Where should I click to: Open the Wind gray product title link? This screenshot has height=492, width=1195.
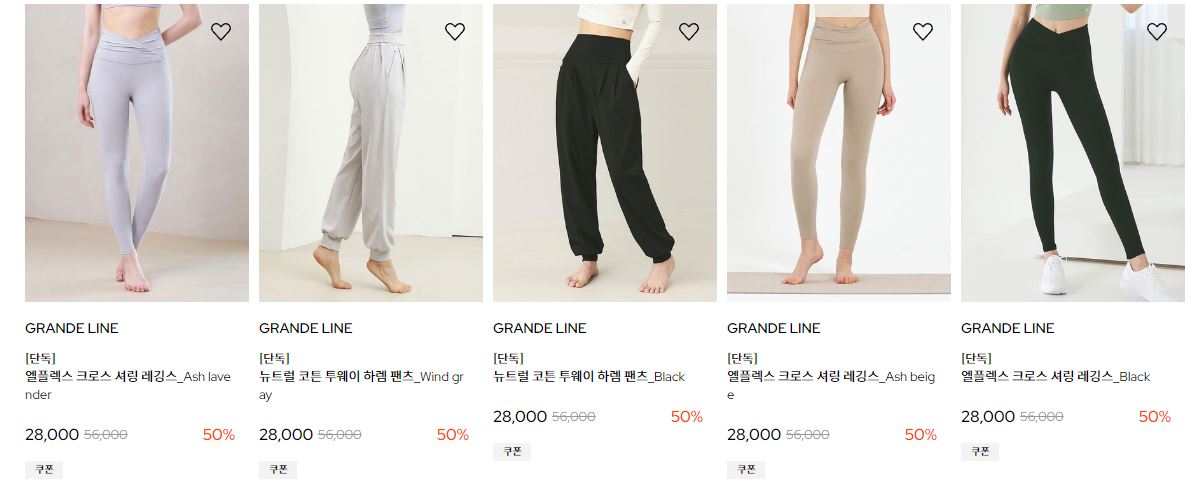click(x=361, y=385)
